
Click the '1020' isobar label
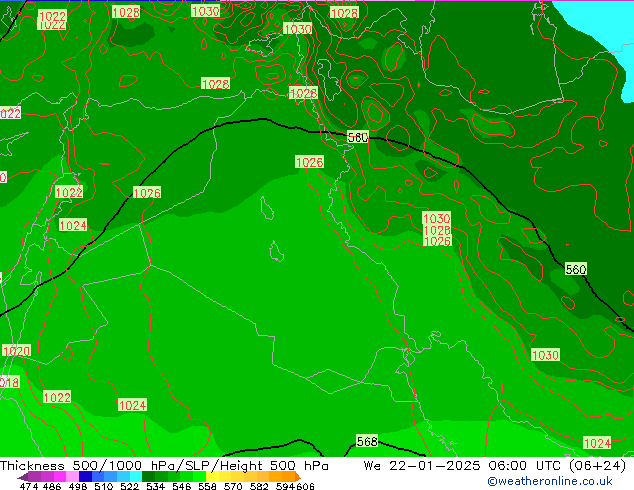pos(16,351)
